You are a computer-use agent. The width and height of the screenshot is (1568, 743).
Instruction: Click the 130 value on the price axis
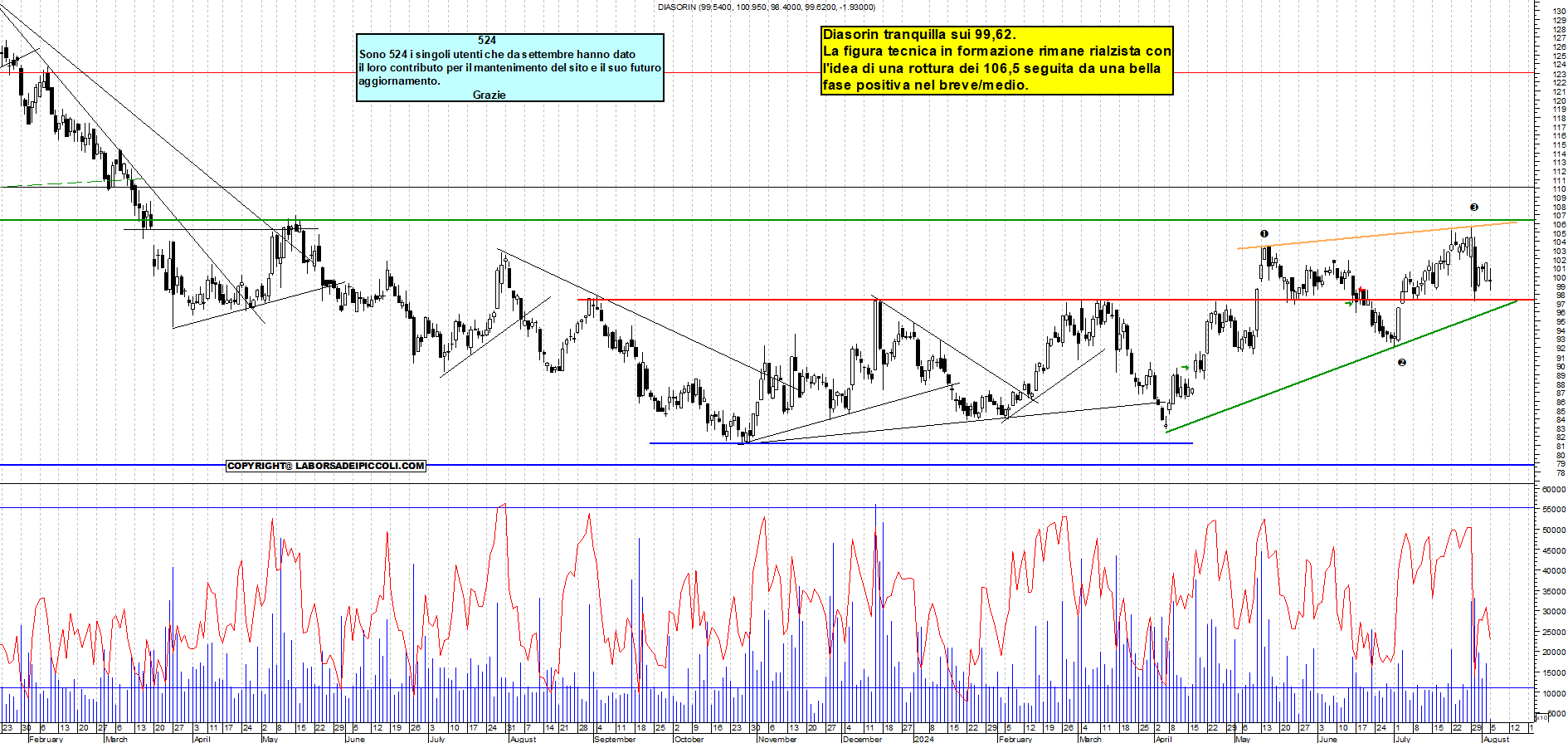pos(1559,12)
